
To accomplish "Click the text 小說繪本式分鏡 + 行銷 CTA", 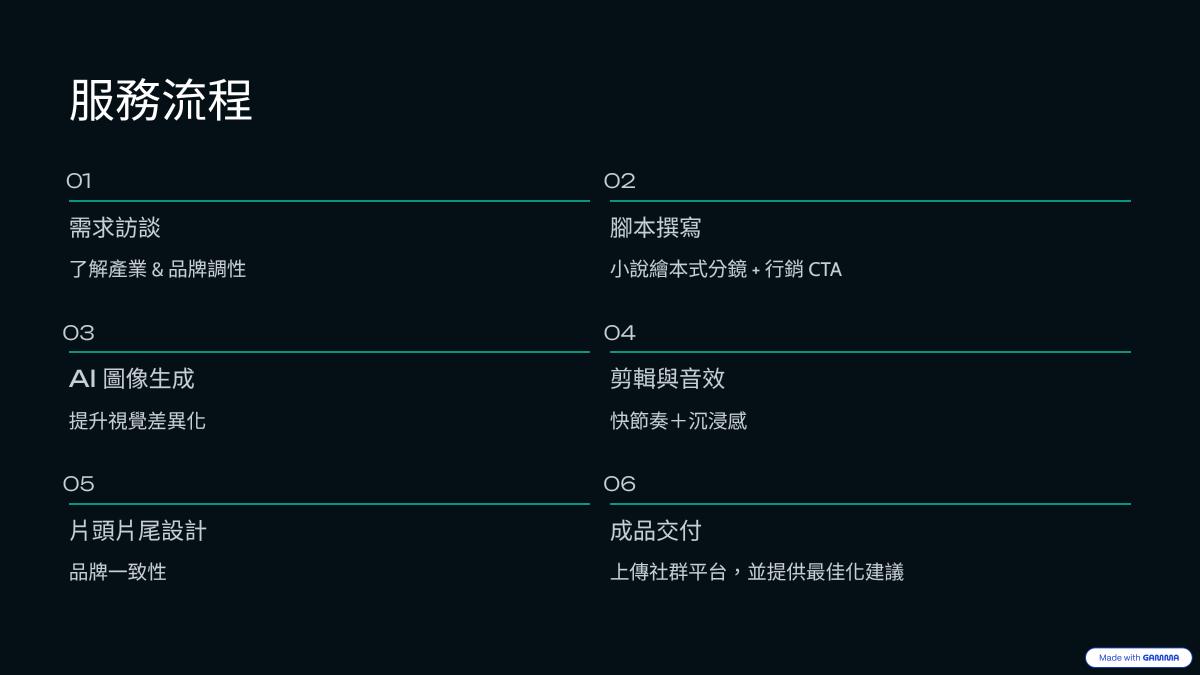I will pos(726,269).
